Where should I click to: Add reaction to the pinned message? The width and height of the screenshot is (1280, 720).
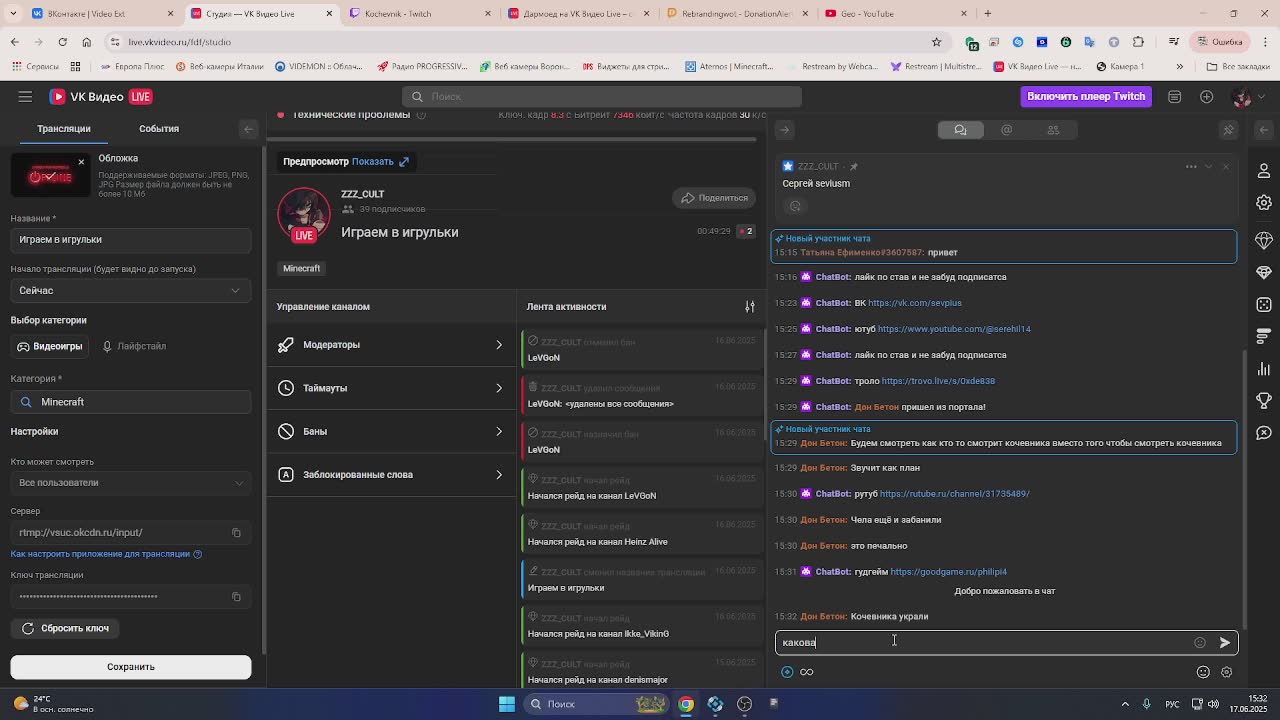click(795, 206)
